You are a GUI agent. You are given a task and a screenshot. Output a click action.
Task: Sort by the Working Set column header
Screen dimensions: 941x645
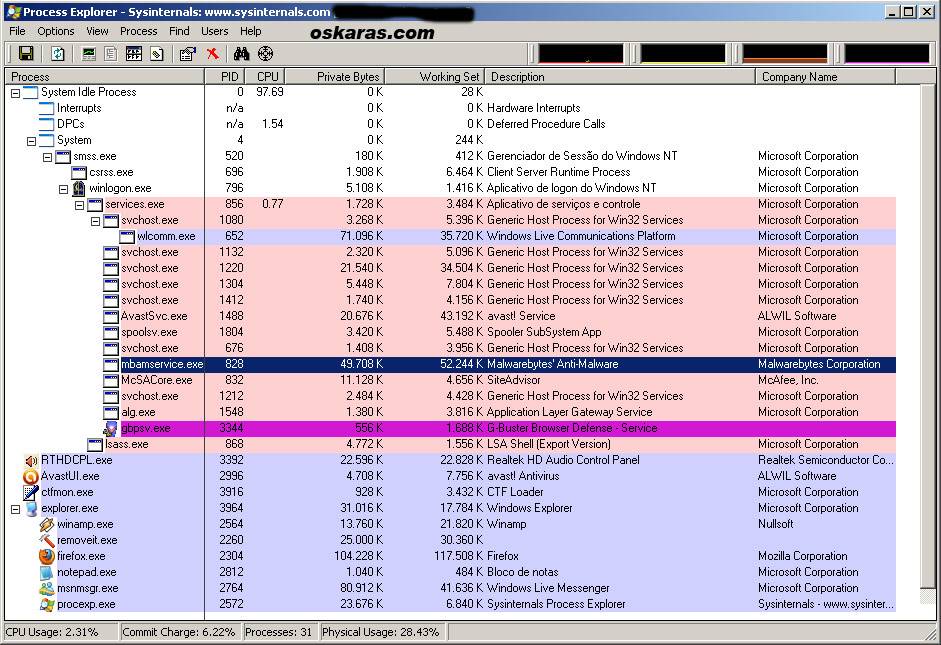coord(435,77)
